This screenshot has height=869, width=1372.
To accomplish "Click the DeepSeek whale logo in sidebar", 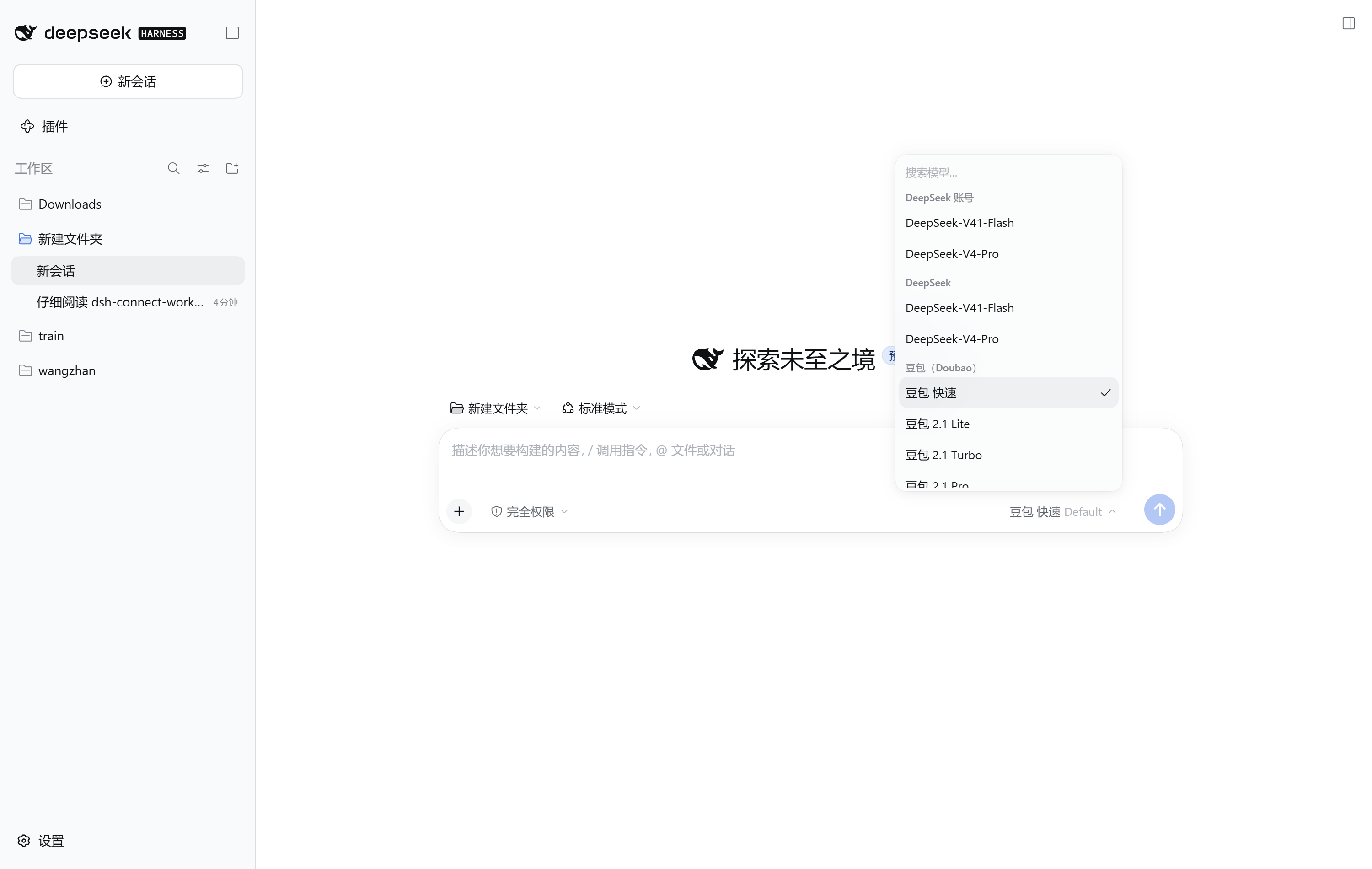I will pyautogui.click(x=25, y=33).
